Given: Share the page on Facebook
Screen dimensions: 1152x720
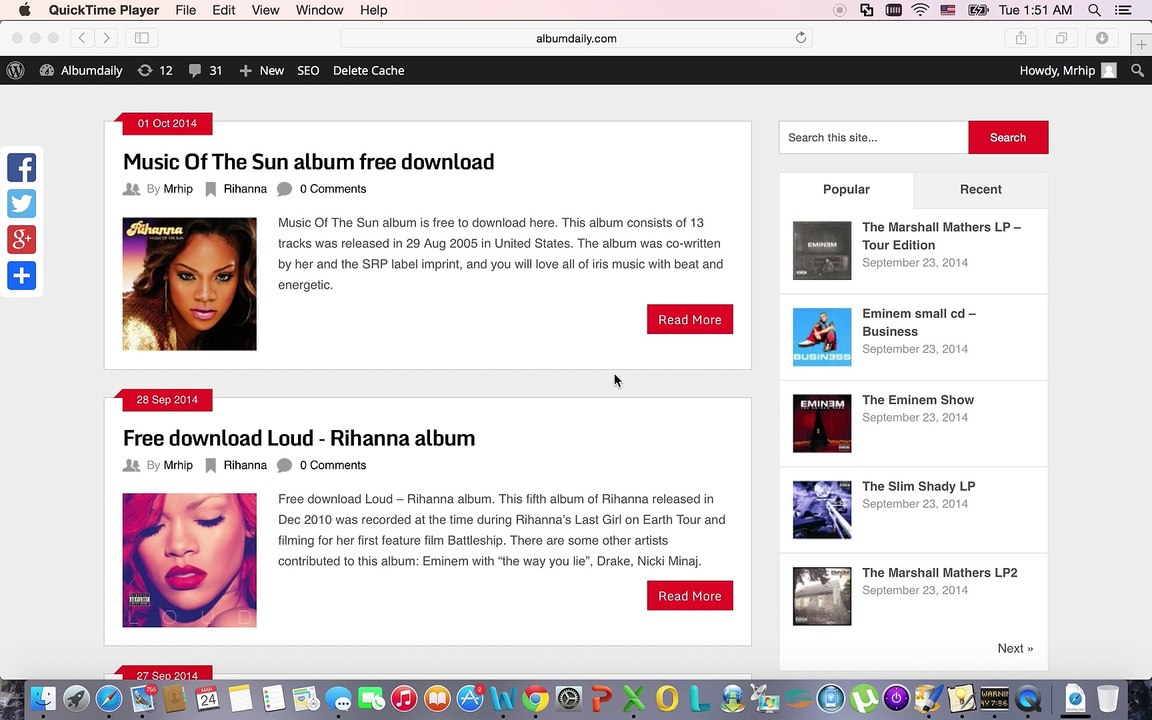Looking at the screenshot, I should coord(21,168).
